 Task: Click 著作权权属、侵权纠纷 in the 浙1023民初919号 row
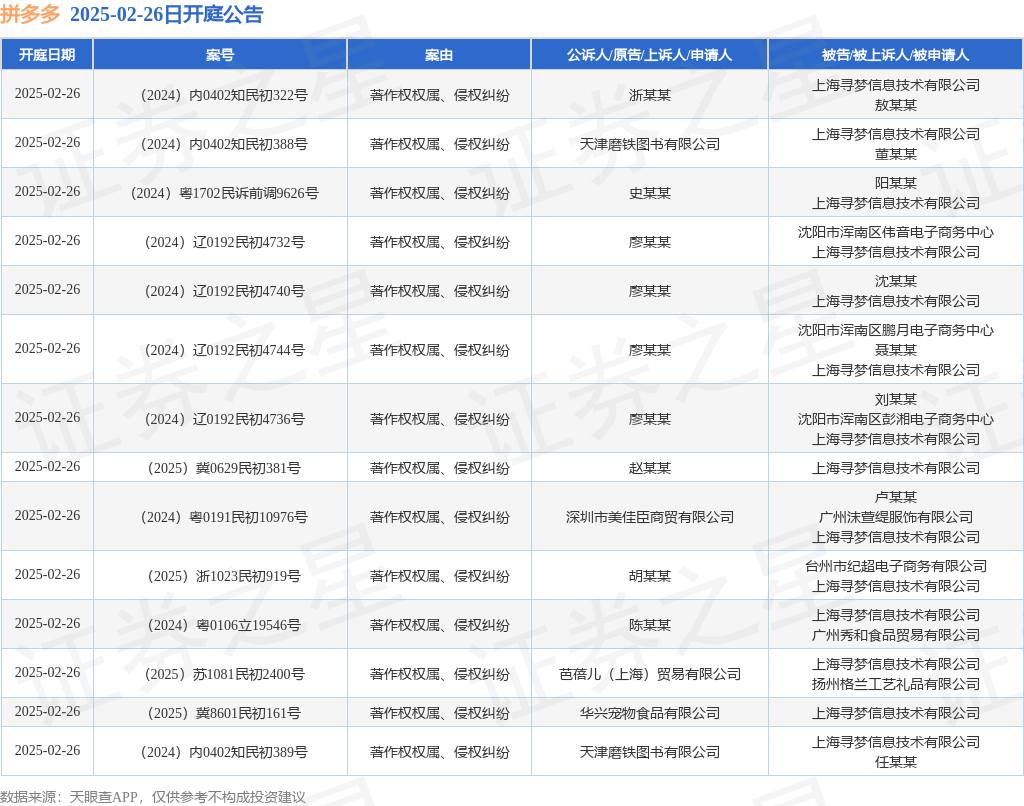[440, 575]
